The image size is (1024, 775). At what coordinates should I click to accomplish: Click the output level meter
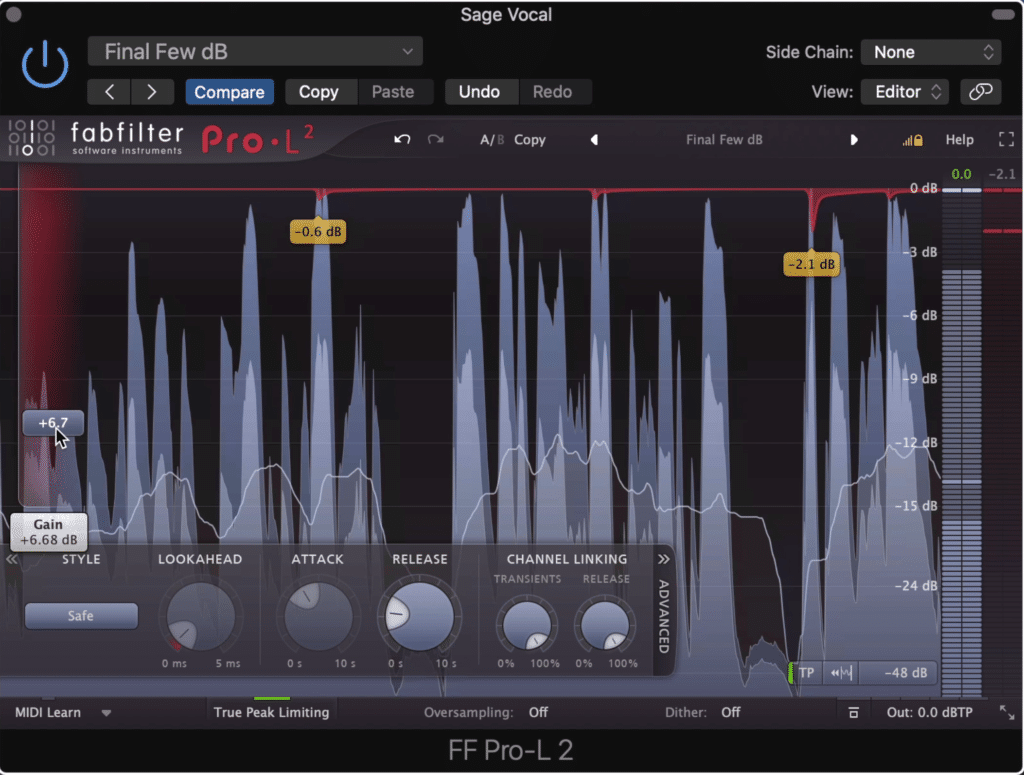[x=961, y=443]
